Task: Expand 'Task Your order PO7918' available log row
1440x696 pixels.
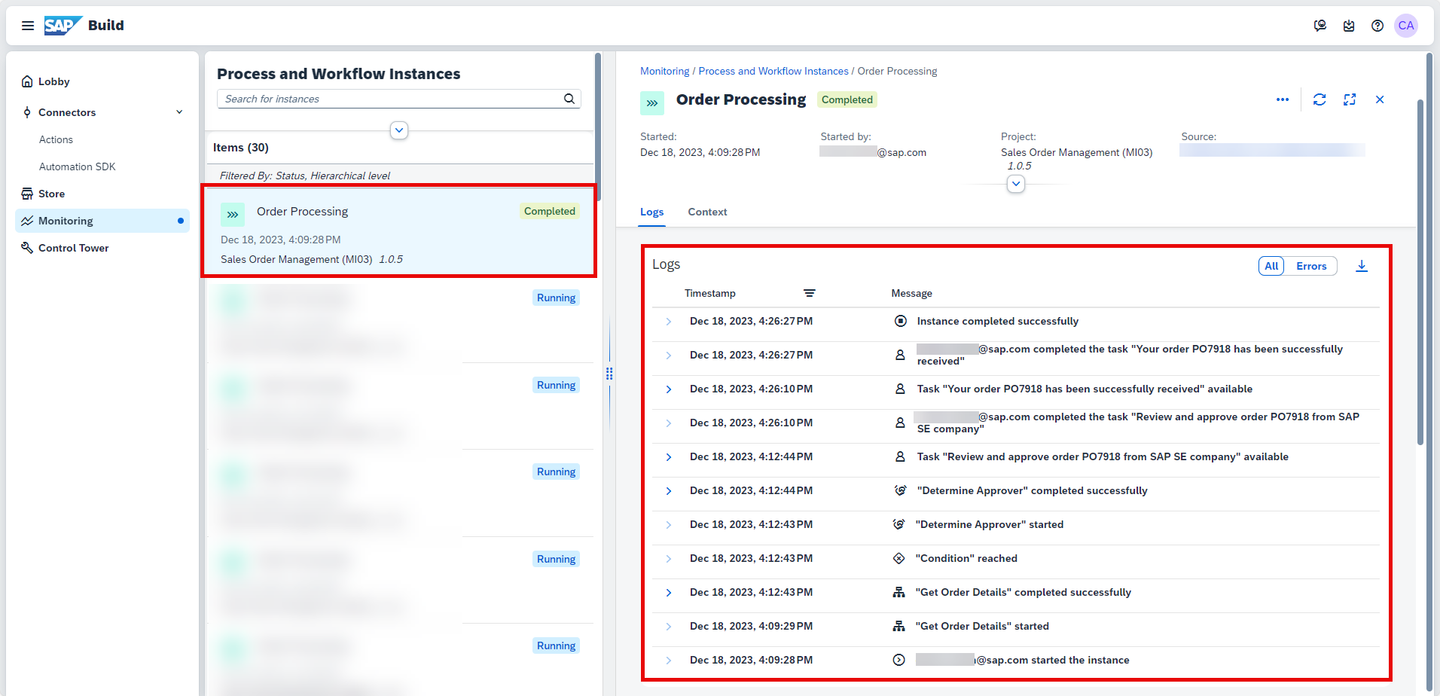Action: tap(668, 389)
